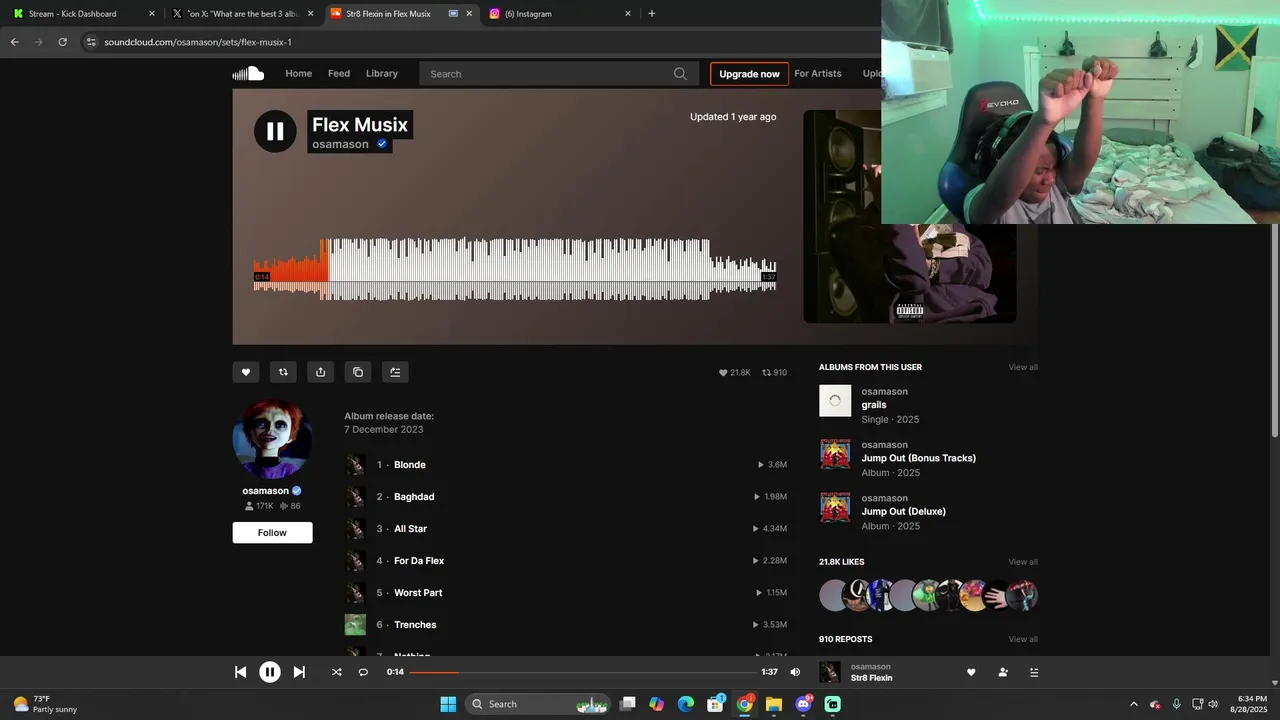Switch to the X browser tab
The width and height of the screenshot is (1280, 720).
243,14
